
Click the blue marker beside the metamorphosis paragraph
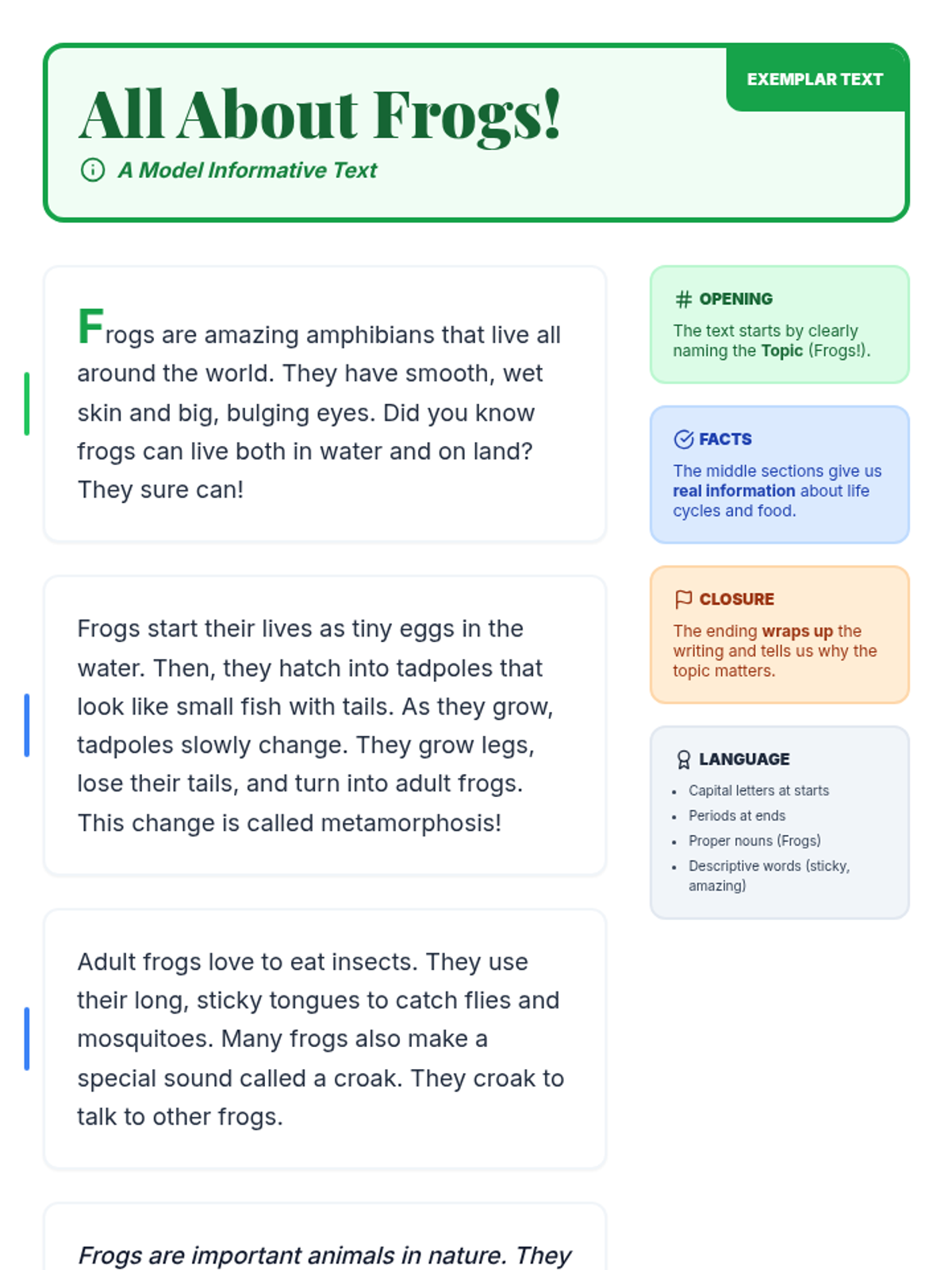tap(27, 725)
